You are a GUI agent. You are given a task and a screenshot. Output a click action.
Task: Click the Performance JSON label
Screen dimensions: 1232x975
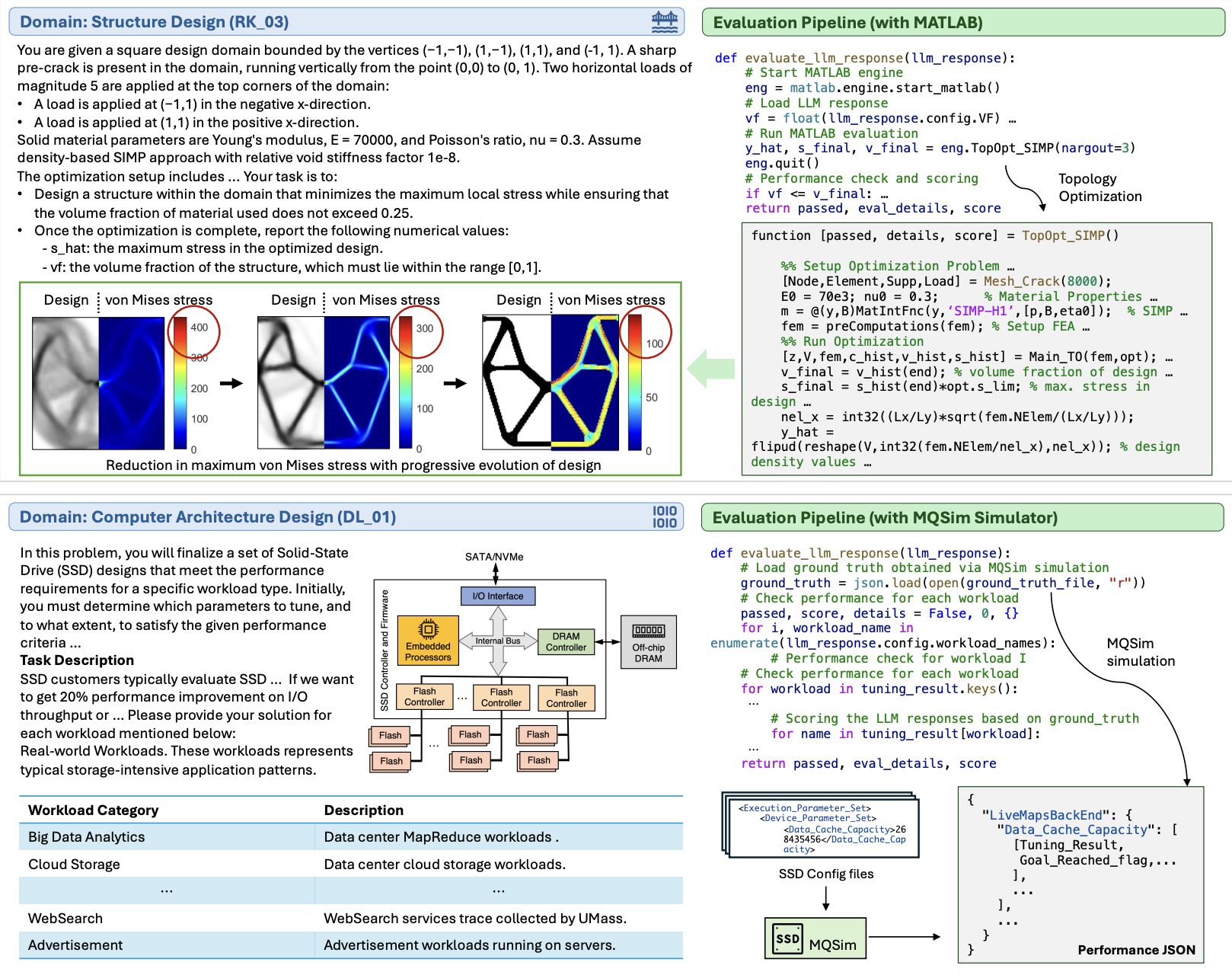coord(1136,951)
